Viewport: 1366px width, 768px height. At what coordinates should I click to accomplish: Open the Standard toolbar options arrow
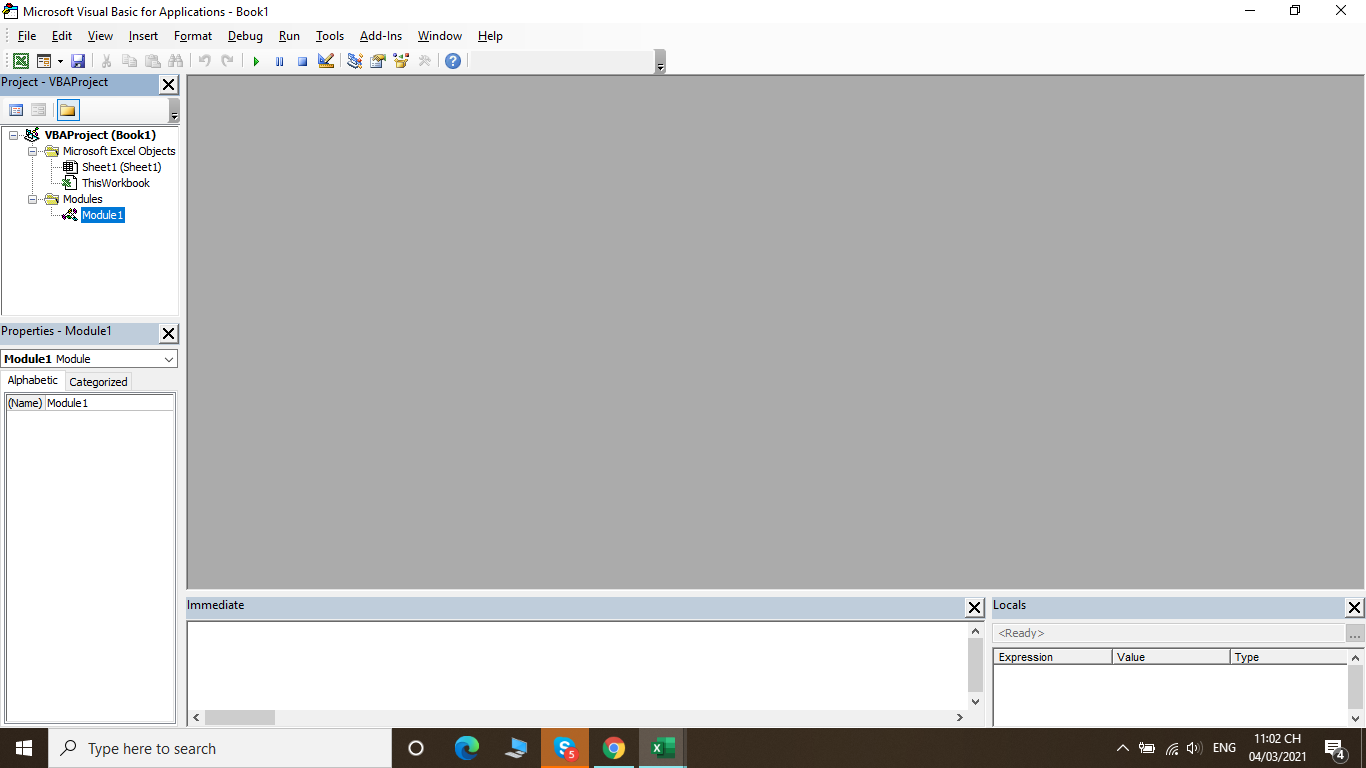pyautogui.click(x=660, y=62)
